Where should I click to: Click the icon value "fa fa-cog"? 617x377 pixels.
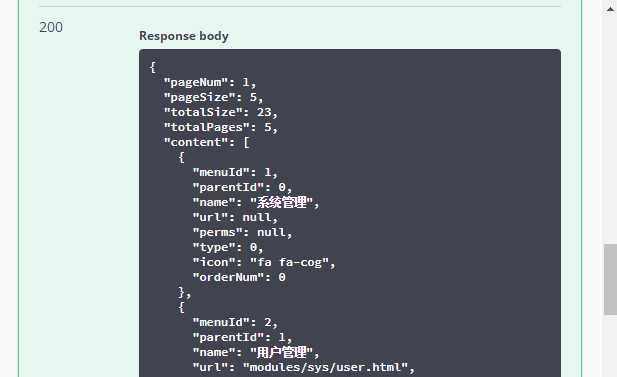(x=289, y=262)
